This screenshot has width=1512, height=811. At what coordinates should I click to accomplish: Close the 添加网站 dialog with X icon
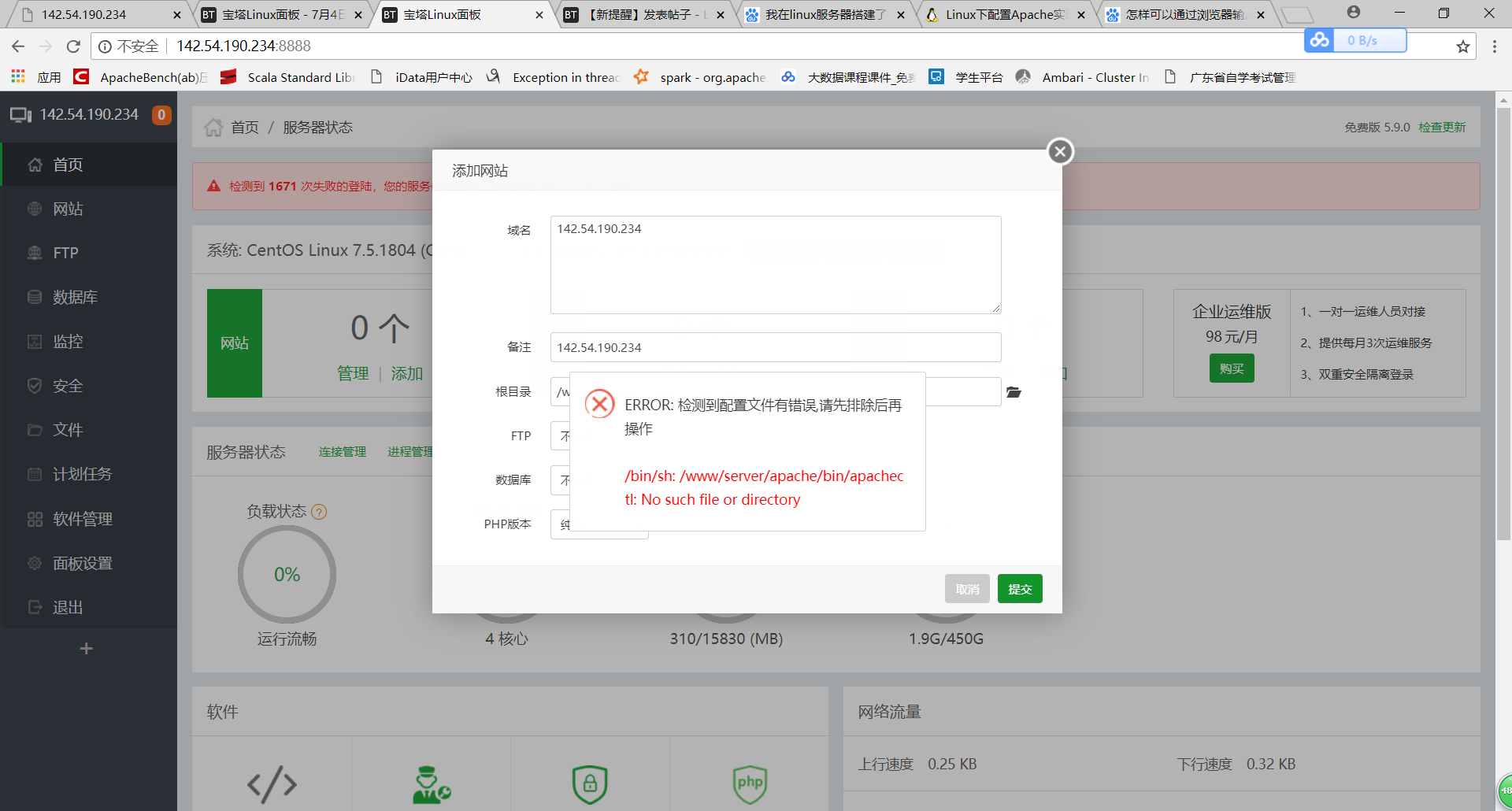[x=1060, y=151]
